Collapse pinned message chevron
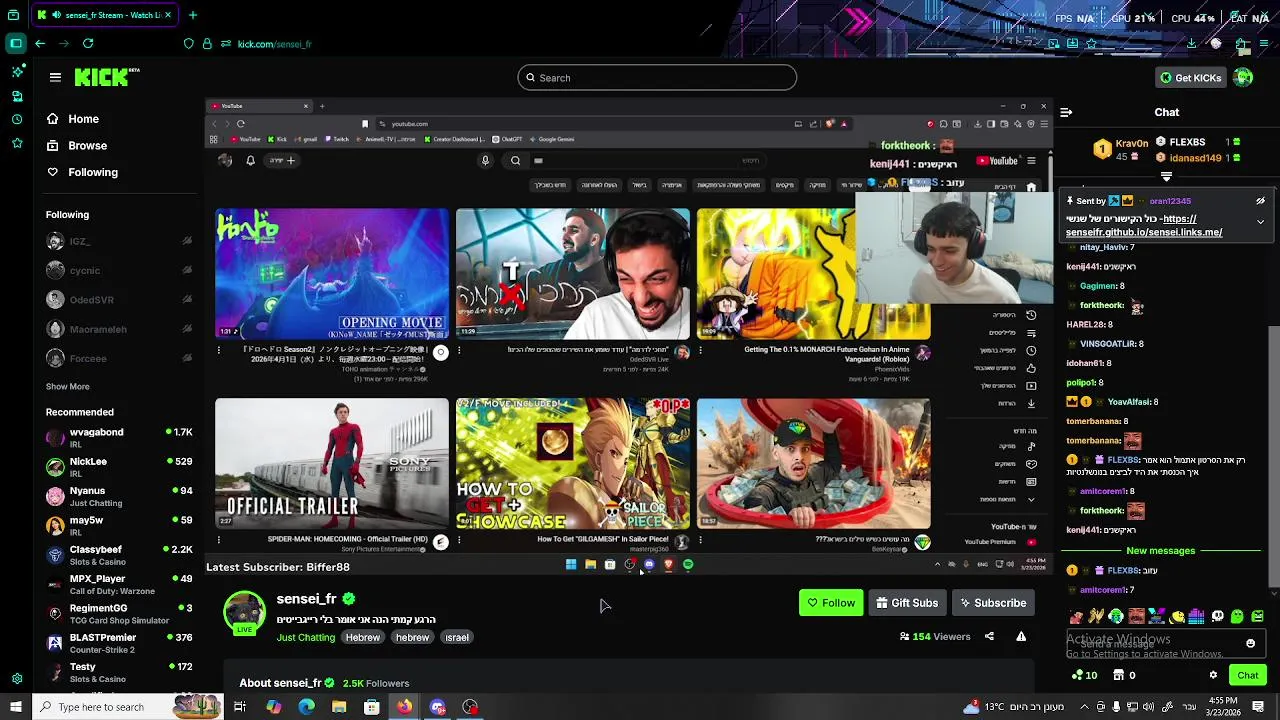This screenshot has height=720, width=1280. 1260,222
